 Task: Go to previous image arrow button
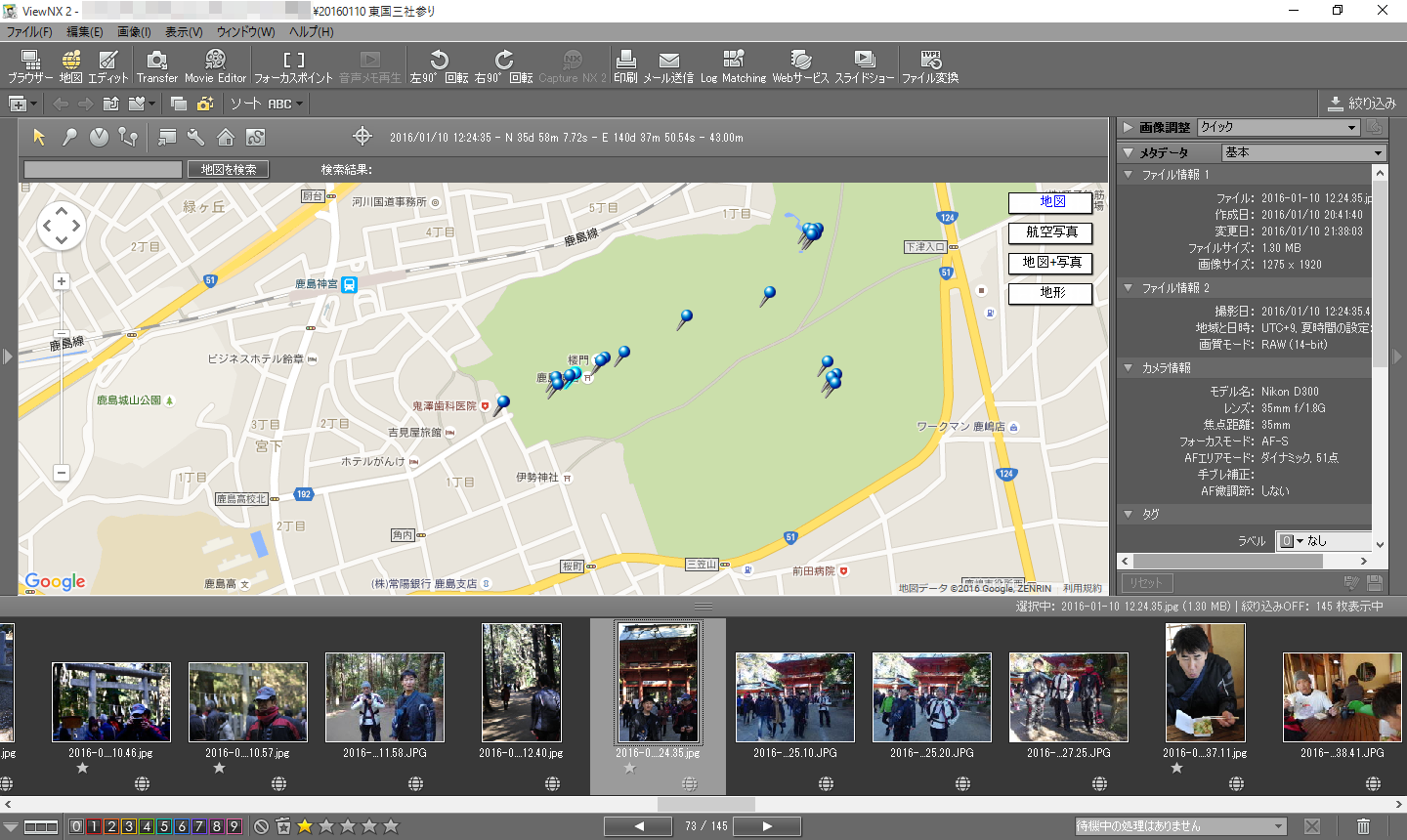pos(639,826)
